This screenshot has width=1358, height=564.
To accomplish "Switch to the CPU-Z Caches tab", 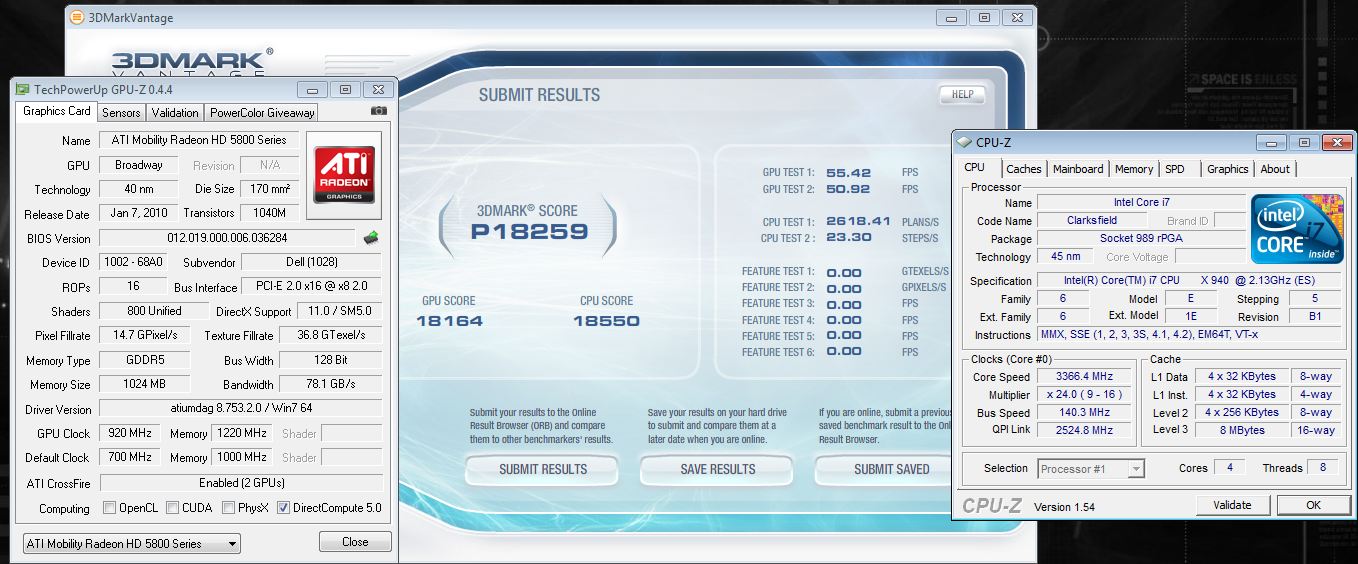I will click(x=1023, y=169).
